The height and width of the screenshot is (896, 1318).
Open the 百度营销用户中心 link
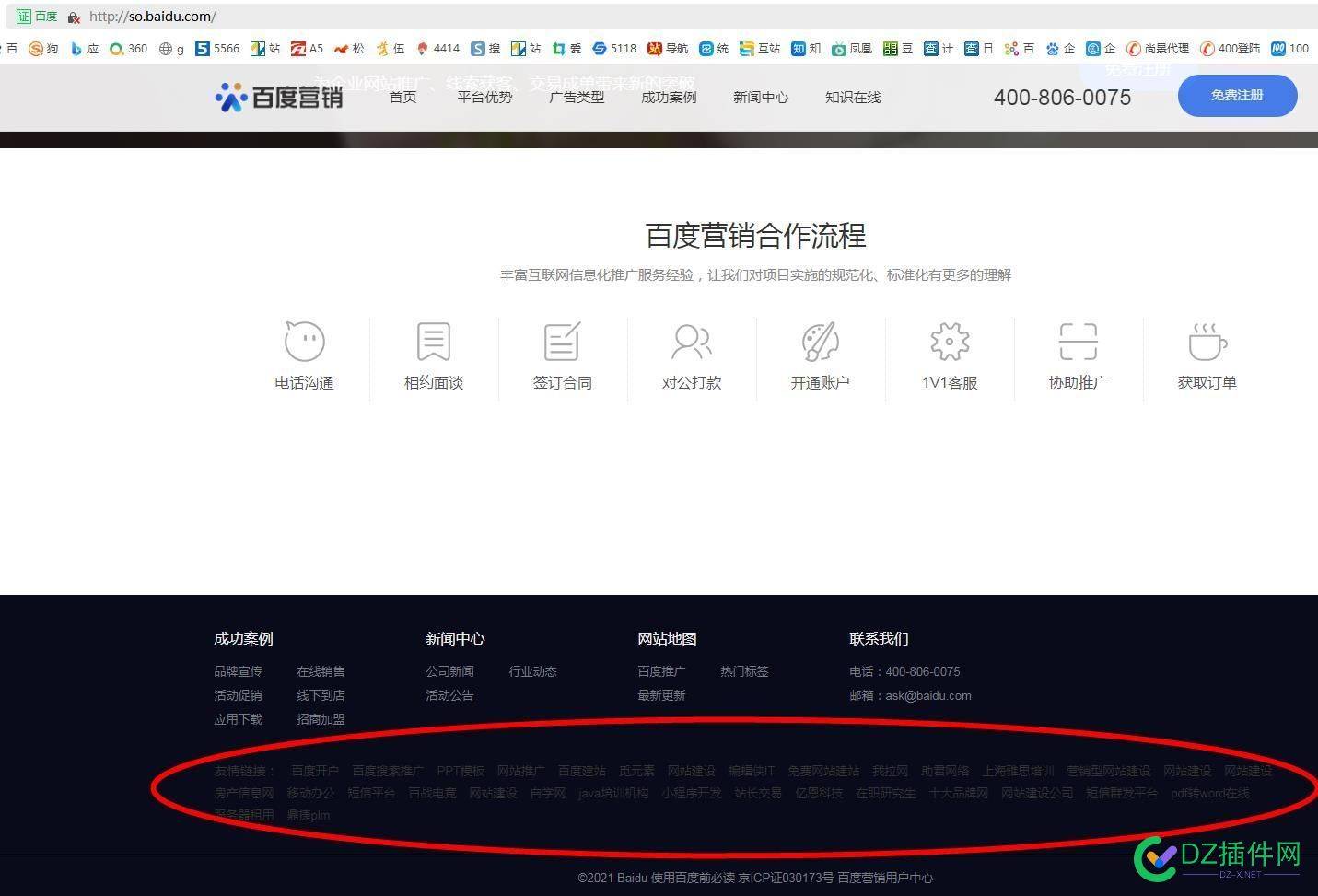pyautogui.click(x=885, y=878)
